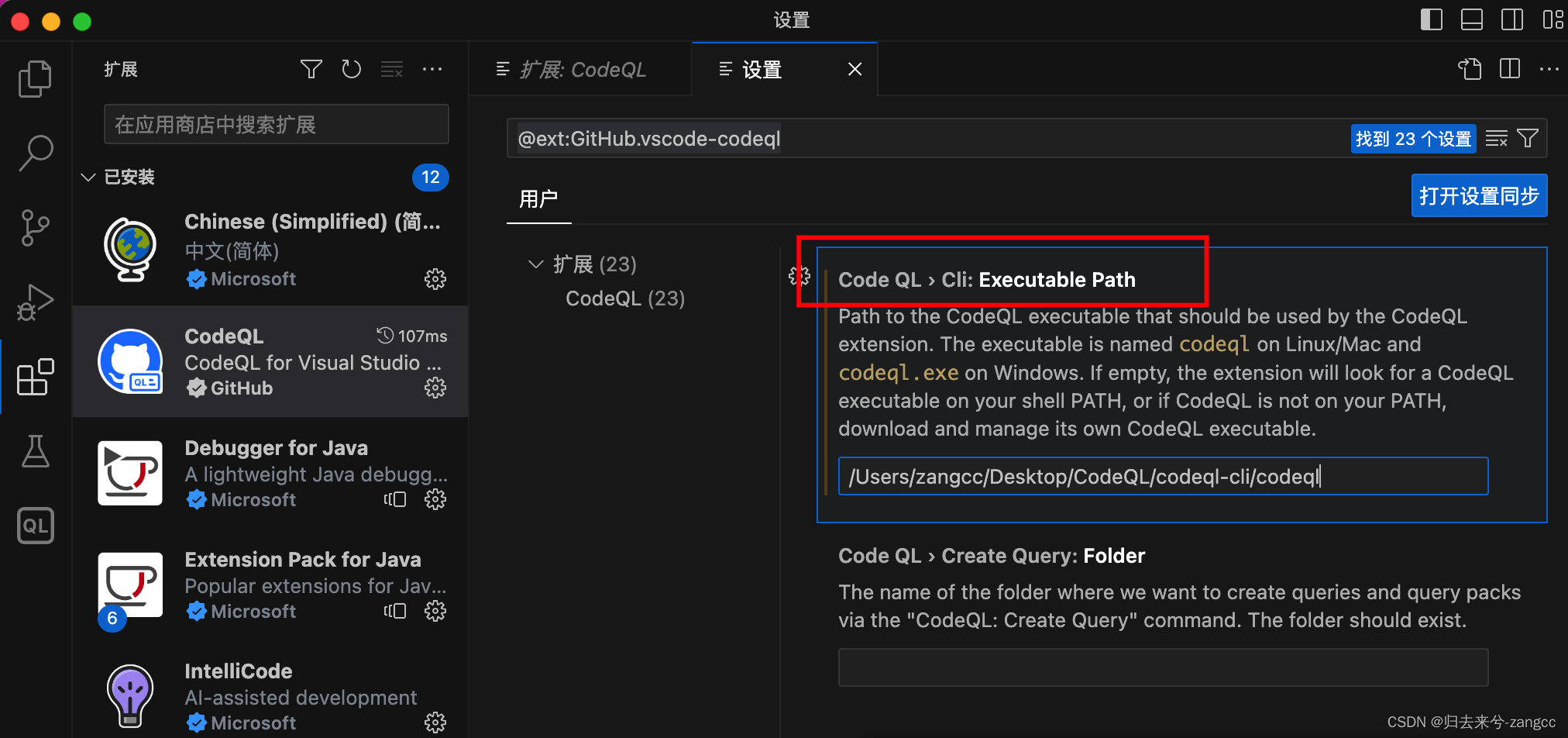
Task: Manage IntelliCode extension gear icon
Action: [x=435, y=722]
